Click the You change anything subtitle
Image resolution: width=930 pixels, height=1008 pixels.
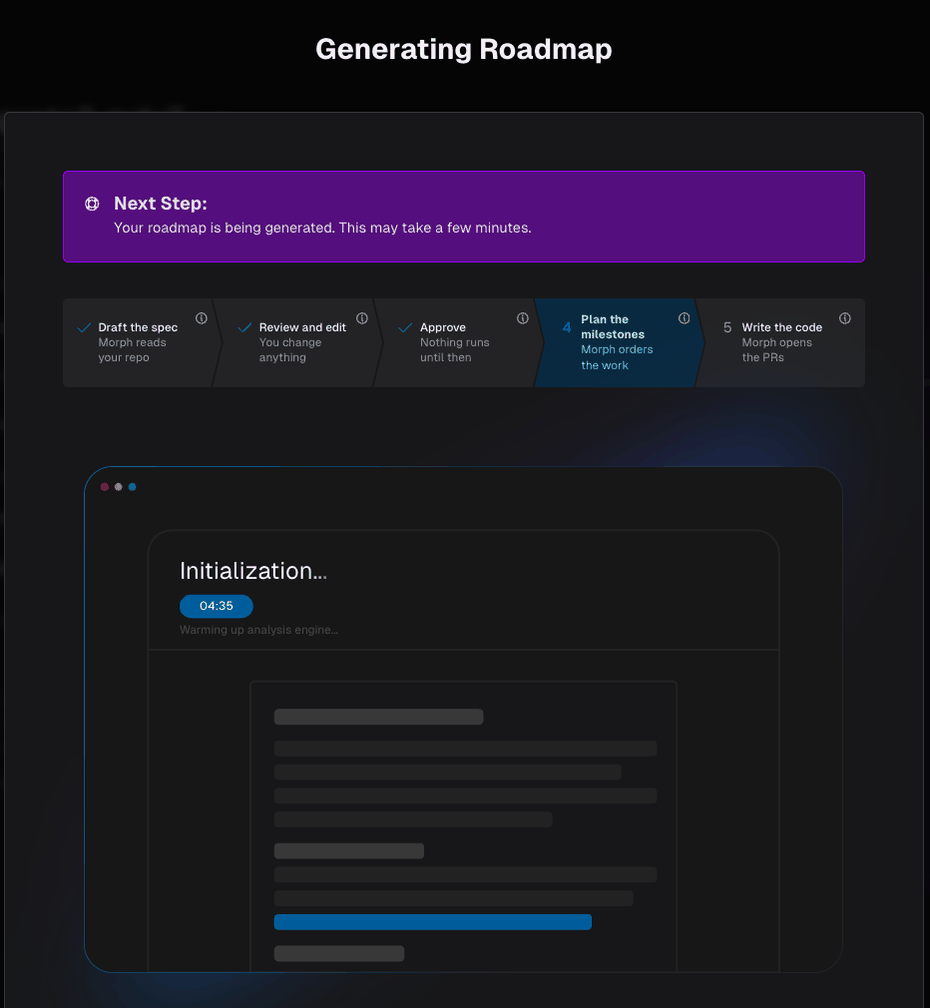[290, 350]
